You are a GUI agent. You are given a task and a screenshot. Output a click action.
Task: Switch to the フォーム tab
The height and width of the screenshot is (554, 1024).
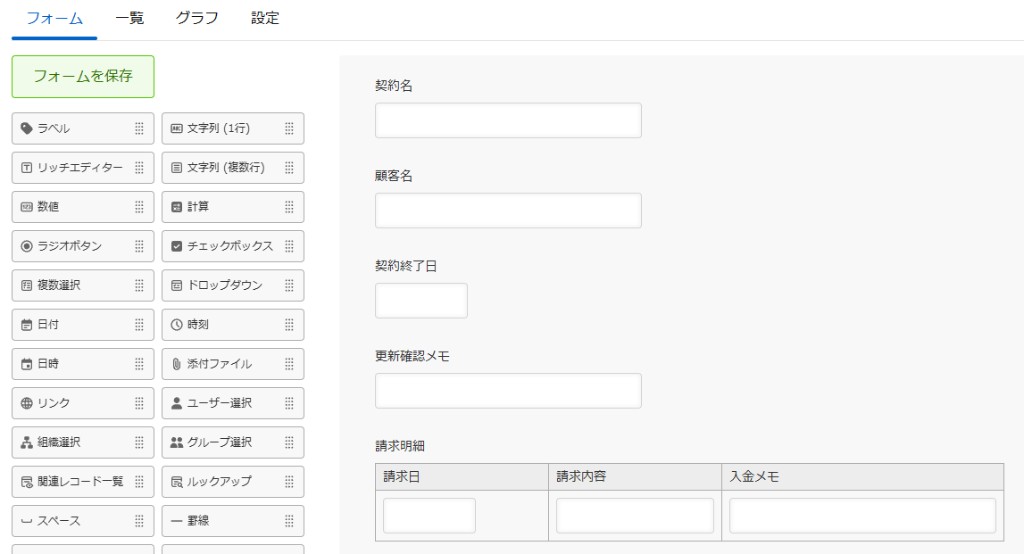pos(55,18)
